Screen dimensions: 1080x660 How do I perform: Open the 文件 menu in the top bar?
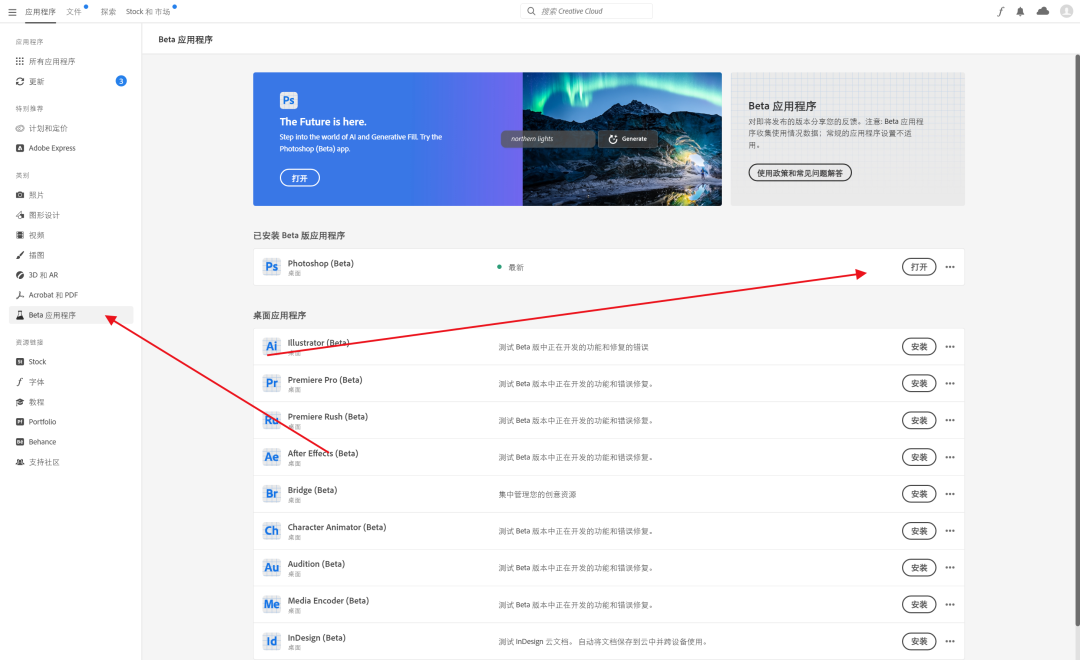75,10
